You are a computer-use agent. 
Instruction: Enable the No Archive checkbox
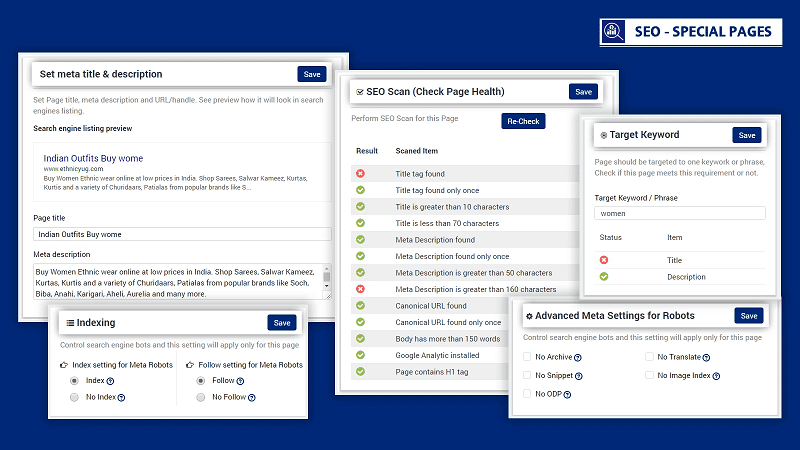(527, 357)
